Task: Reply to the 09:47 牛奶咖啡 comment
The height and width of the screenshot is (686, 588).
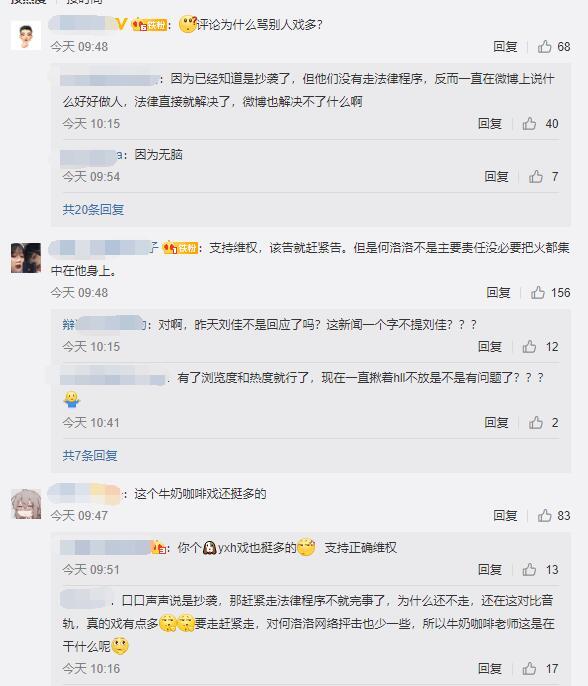Action: coord(505,515)
